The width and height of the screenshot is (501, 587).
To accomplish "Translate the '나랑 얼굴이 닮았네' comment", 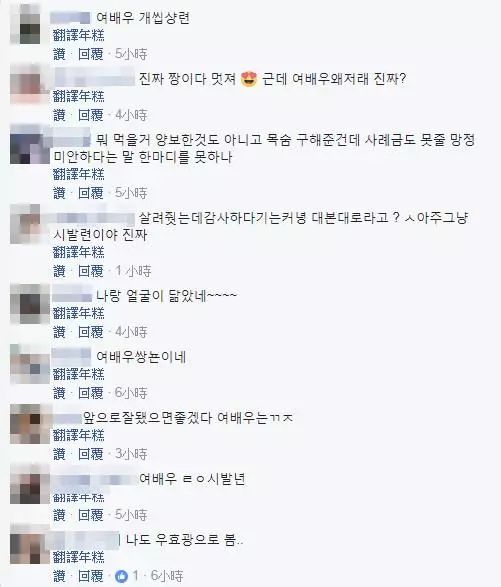I will (79, 313).
